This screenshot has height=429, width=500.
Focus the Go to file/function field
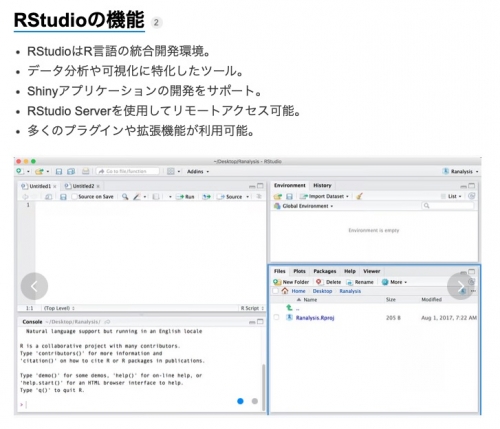pyautogui.click(x=128, y=171)
